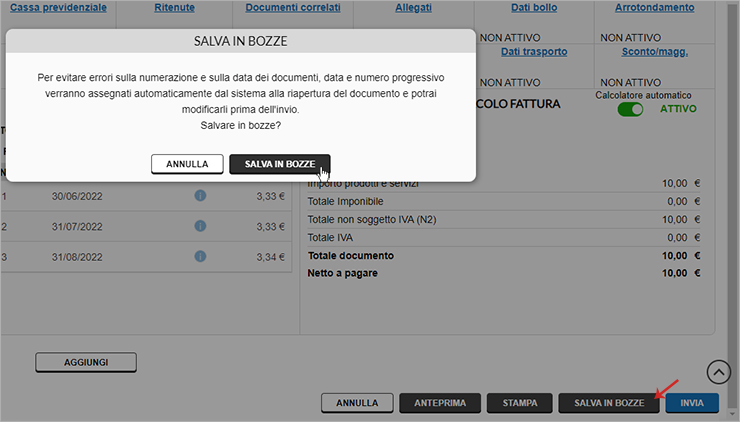Click Netto a pagare label
This screenshot has height=422, width=740.
pos(343,273)
